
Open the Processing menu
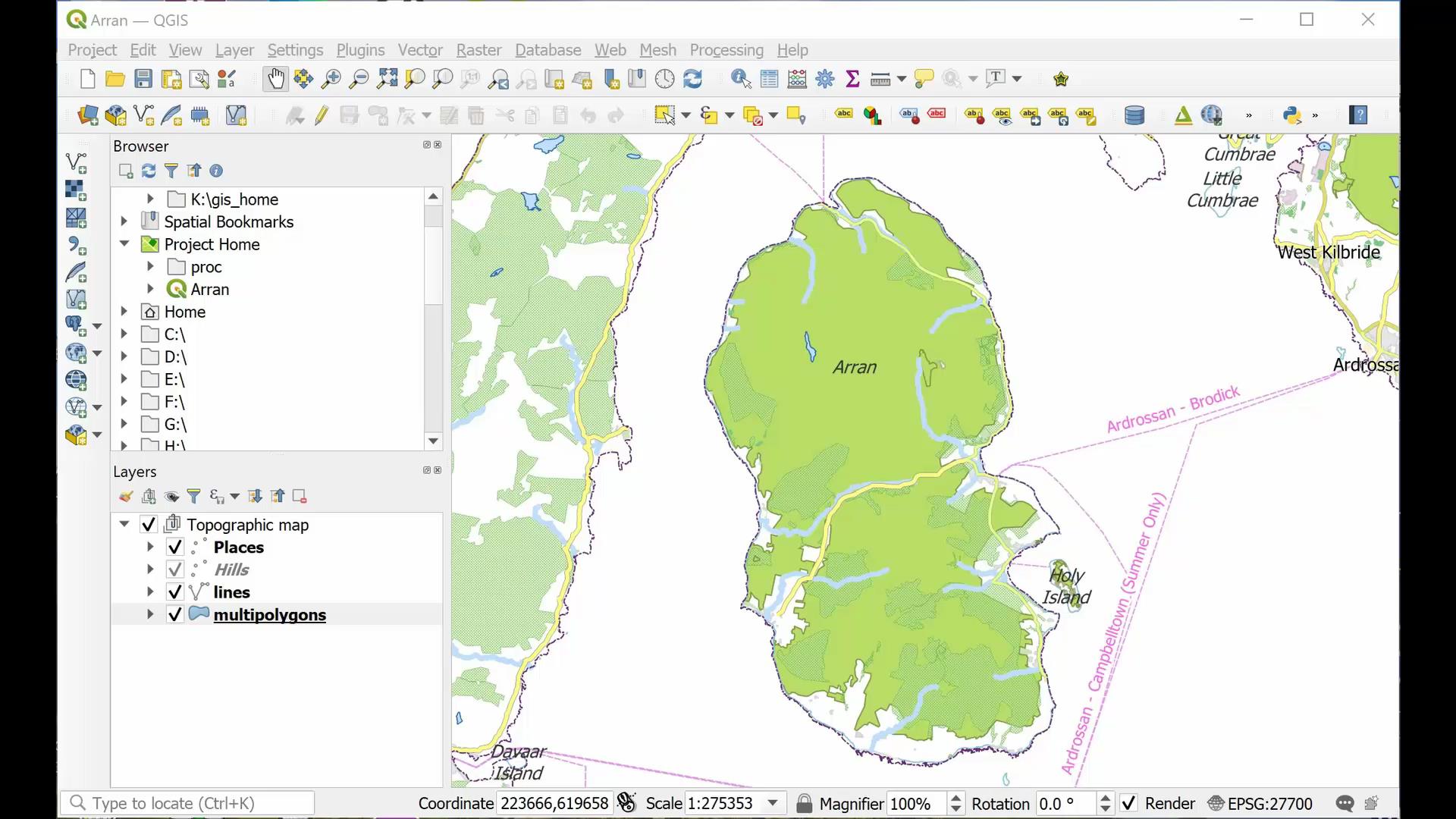tap(726, 50)
